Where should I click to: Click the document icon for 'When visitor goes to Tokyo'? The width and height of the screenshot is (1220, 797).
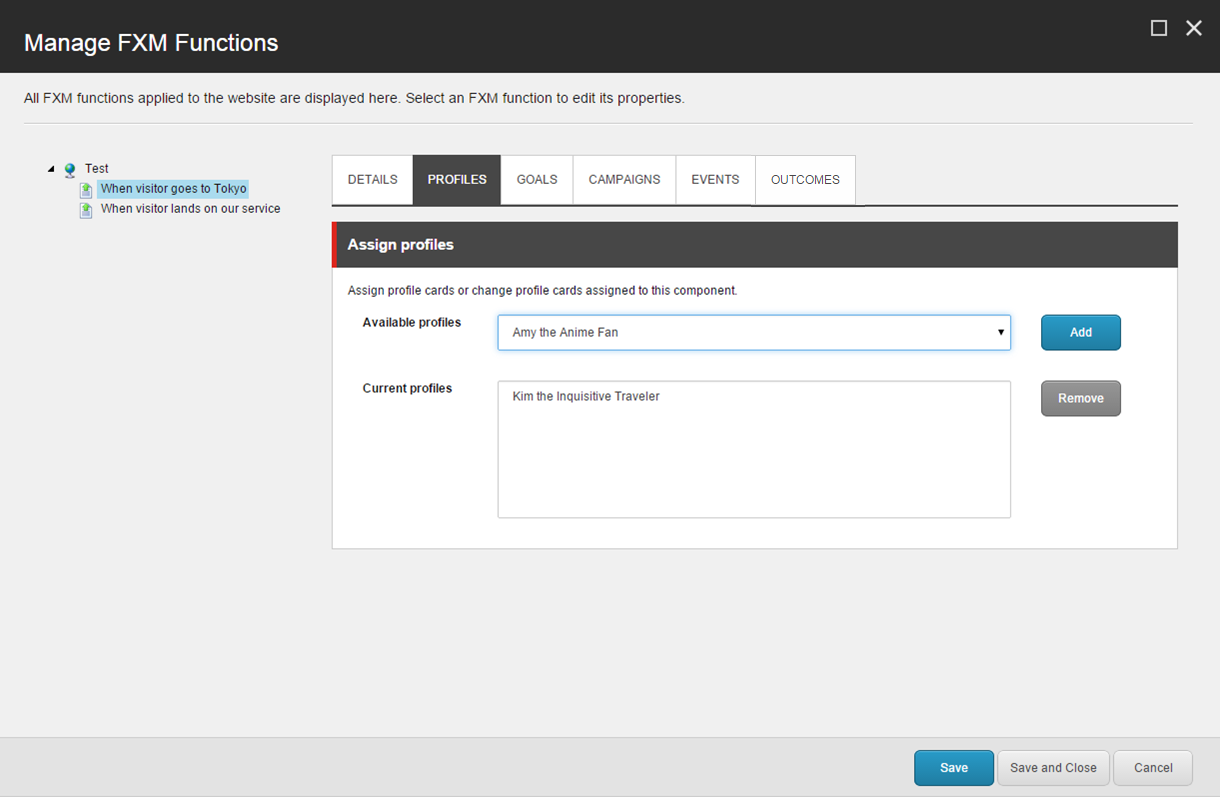coord(86,188)
